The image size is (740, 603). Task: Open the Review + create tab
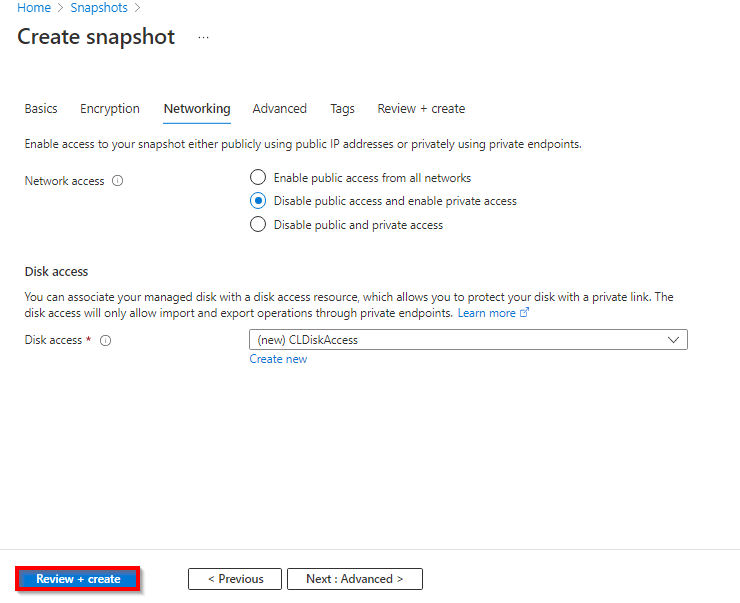[x=421, y=109]
